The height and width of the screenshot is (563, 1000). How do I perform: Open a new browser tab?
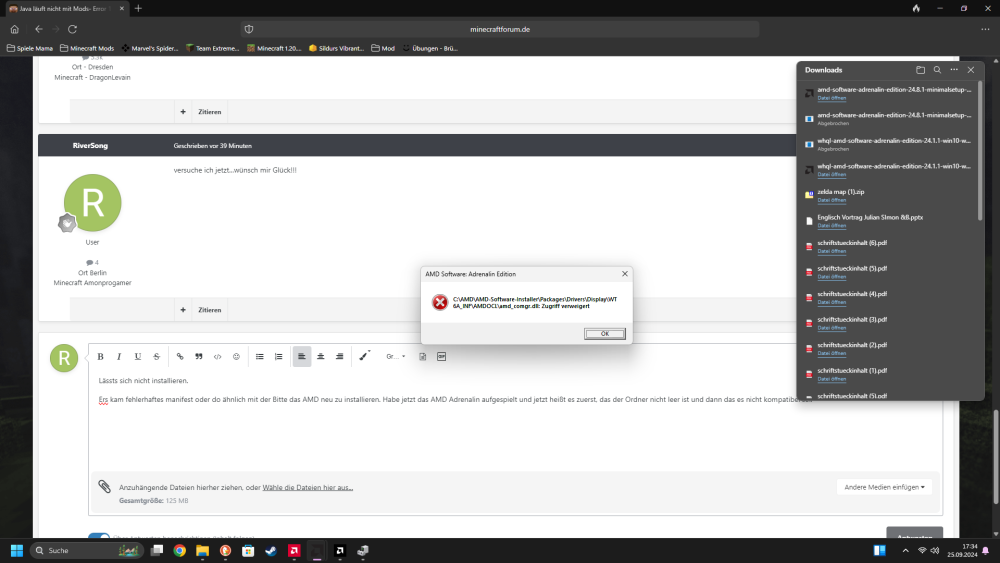click(x=138, y=8)
